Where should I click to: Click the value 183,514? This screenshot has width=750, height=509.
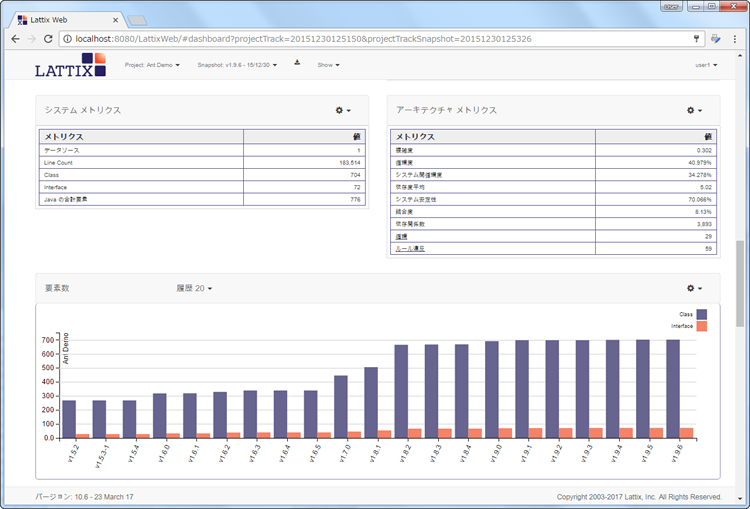pyautogui.click(x=350, y=163)
